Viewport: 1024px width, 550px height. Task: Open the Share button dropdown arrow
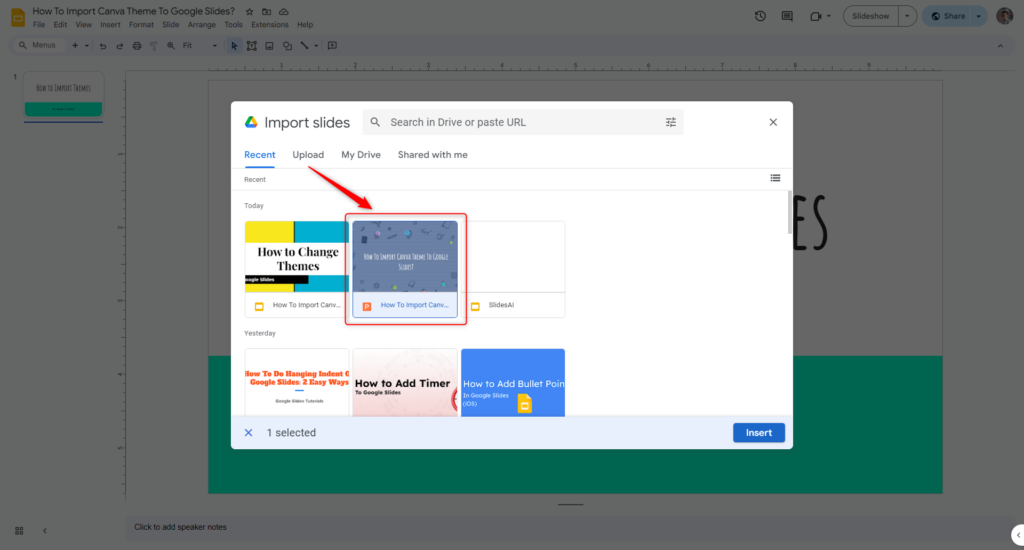point(977,16)
